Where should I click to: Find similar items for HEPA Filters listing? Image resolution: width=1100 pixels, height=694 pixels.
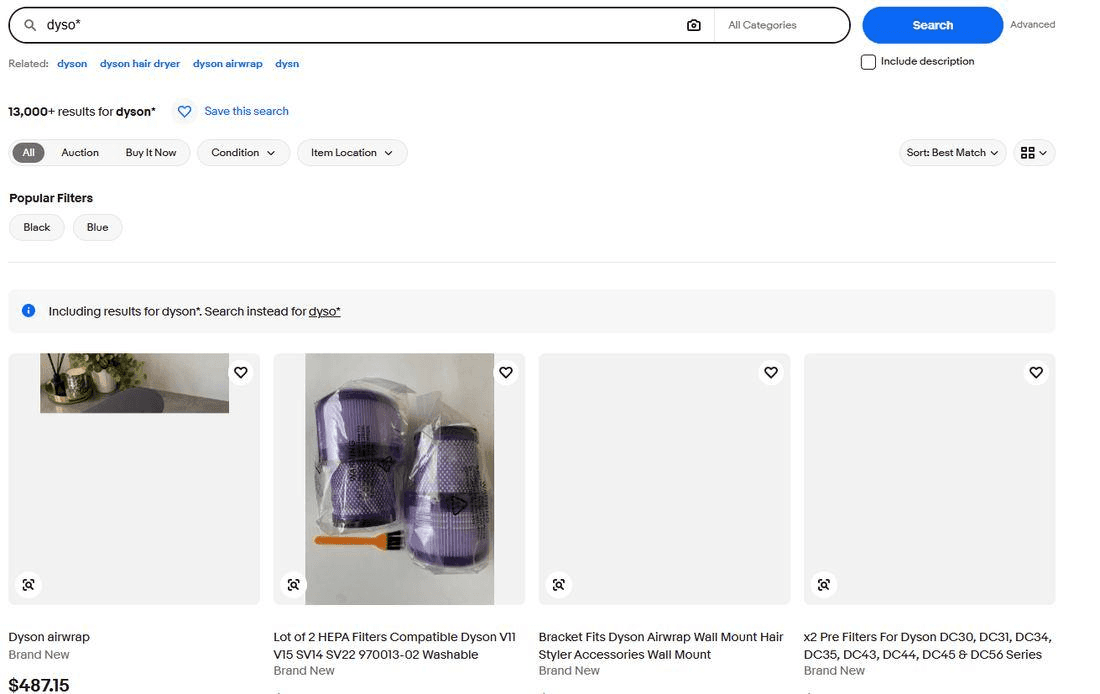293,585
